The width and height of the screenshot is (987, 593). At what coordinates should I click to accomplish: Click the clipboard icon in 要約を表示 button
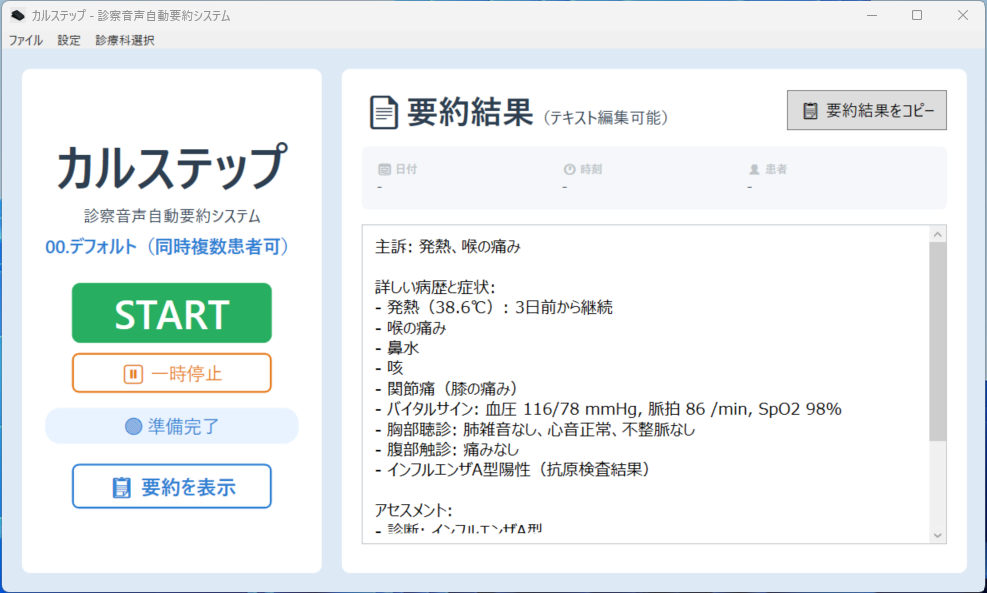pos(122,488)
